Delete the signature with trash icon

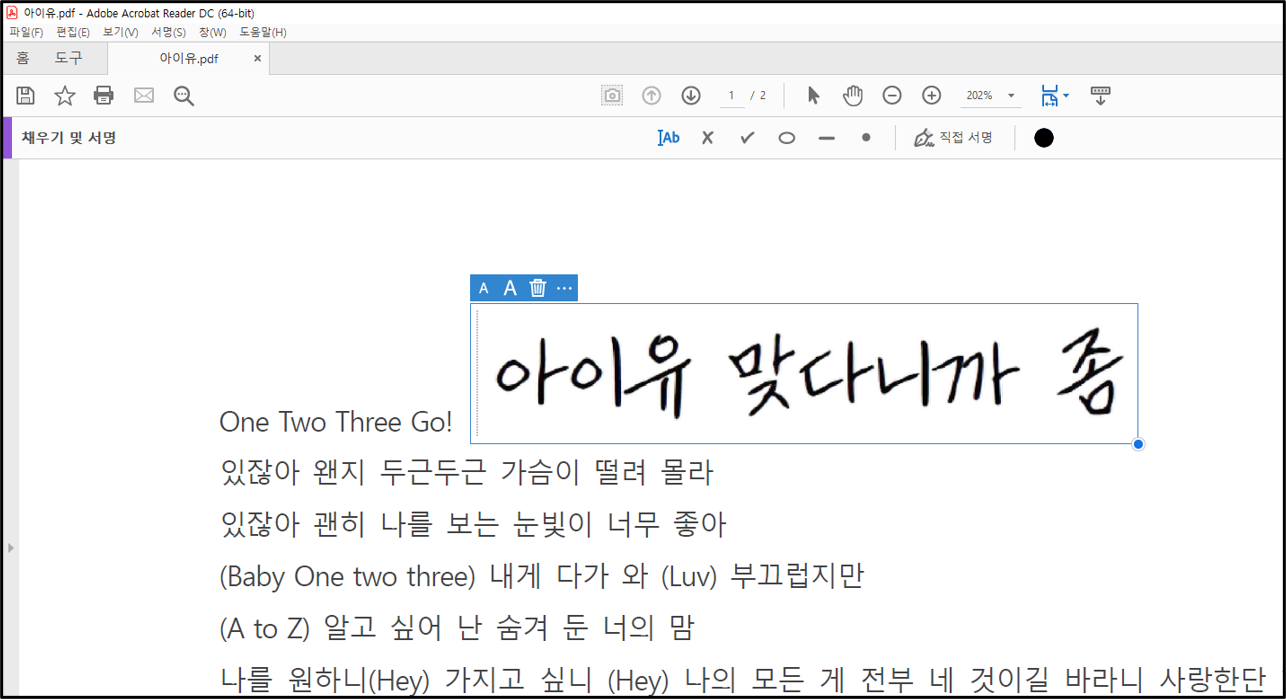coord(538,288)
